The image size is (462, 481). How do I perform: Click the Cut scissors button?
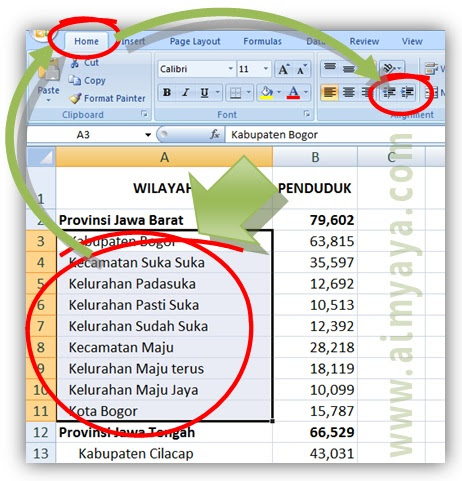click(85, 63)
